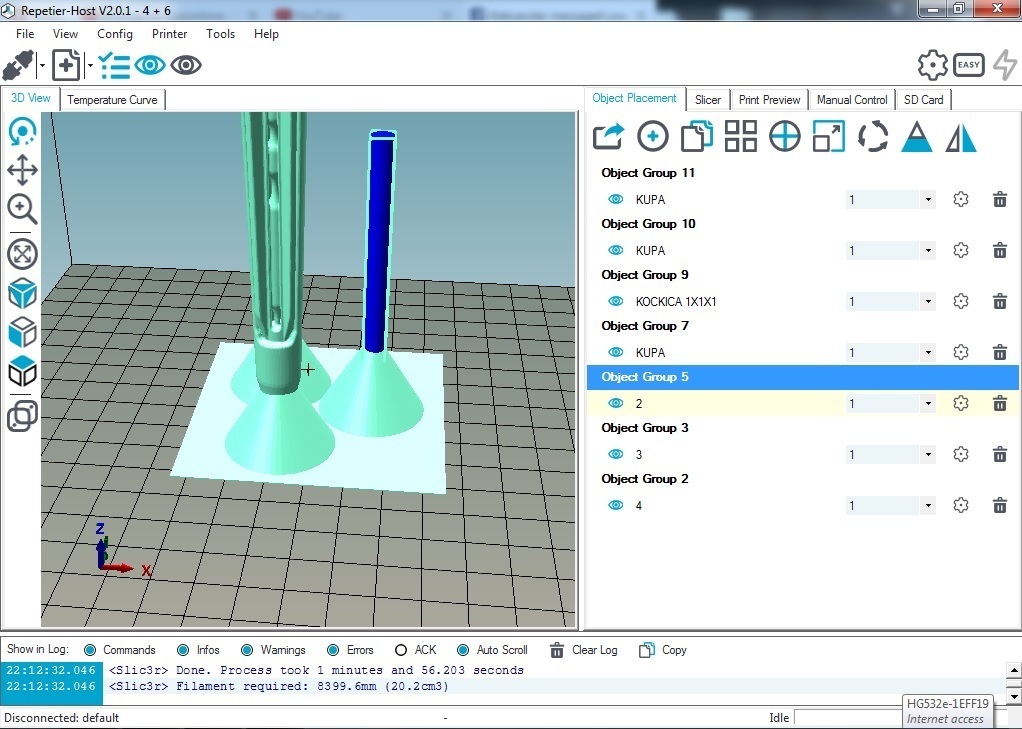Click the Mirror Object icon
1022x729 pixels.
click(961, 137)
